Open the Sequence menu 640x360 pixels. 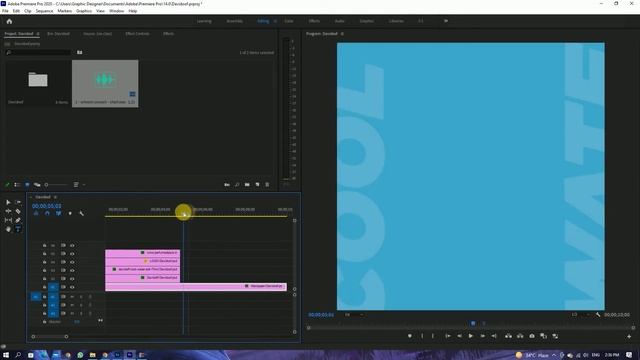(44, 11)
